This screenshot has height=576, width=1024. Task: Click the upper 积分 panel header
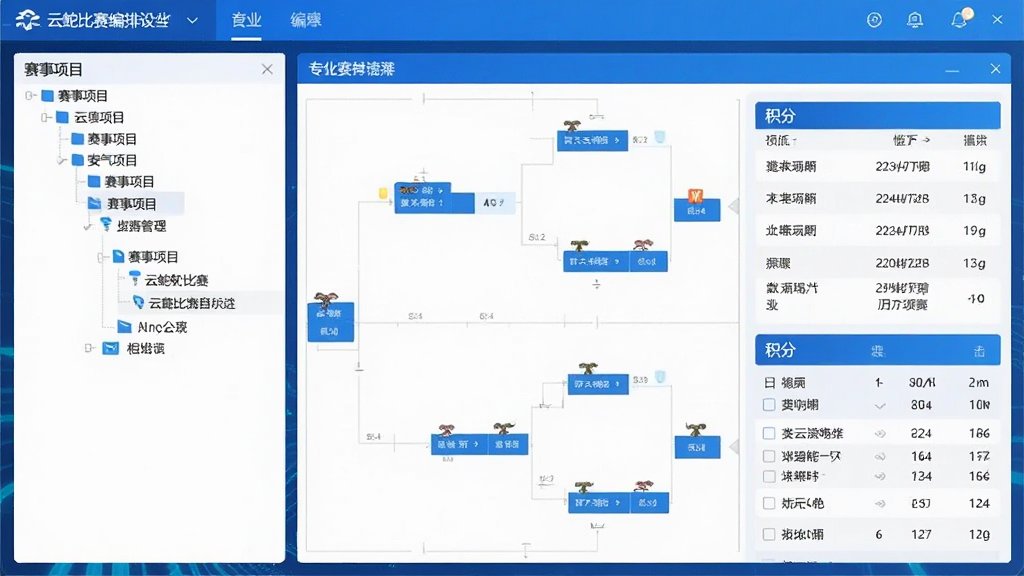click(x=878, y=116)
